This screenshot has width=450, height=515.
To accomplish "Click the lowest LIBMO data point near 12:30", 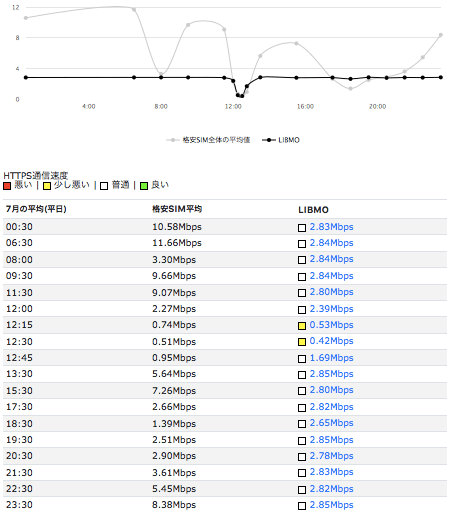I will (x=242, y=96).
